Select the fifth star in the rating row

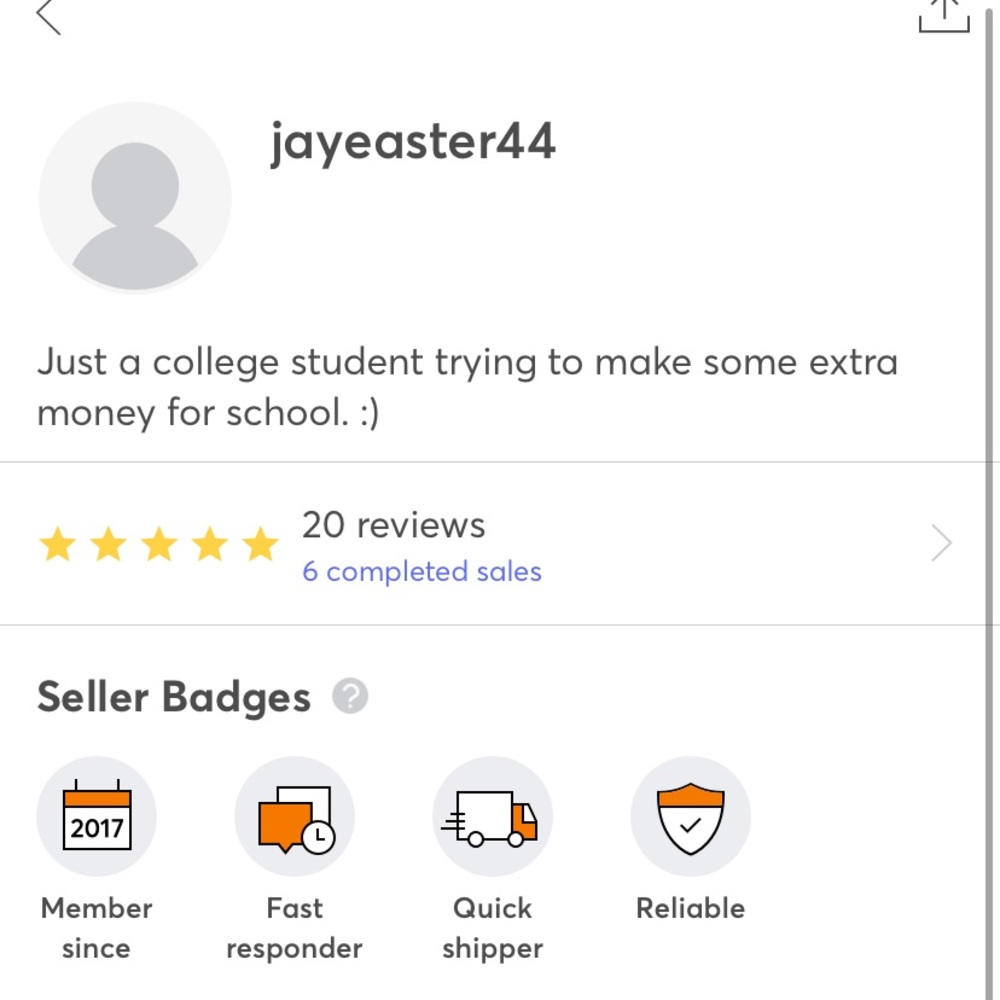tap(260, 543)
